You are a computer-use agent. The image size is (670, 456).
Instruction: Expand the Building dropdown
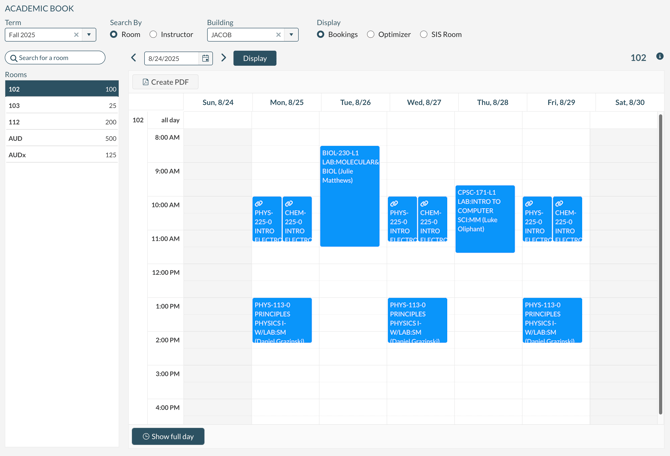[x=292, y=35]
